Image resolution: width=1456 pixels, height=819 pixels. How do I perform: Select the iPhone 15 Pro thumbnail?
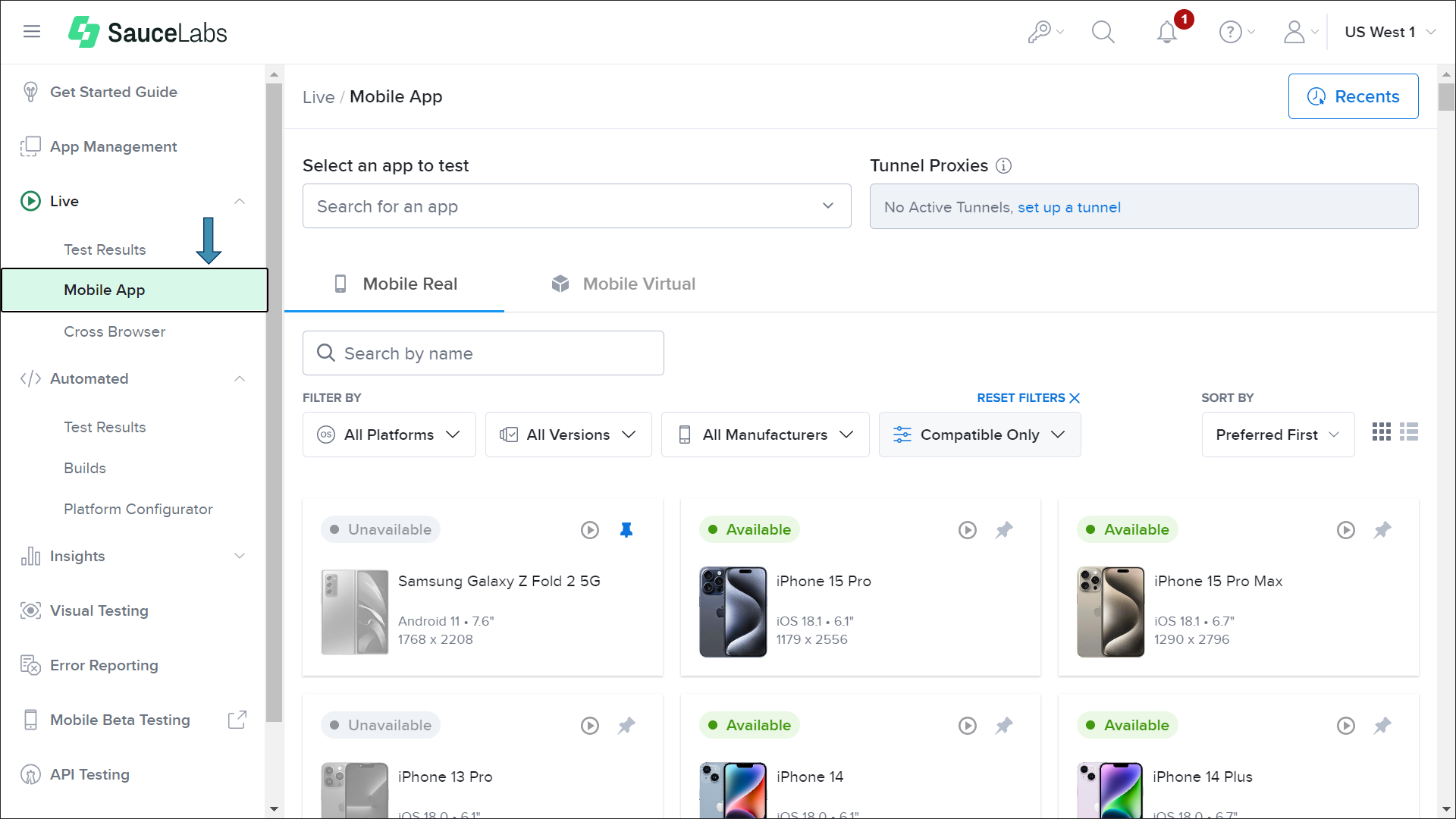coord(733,611)
